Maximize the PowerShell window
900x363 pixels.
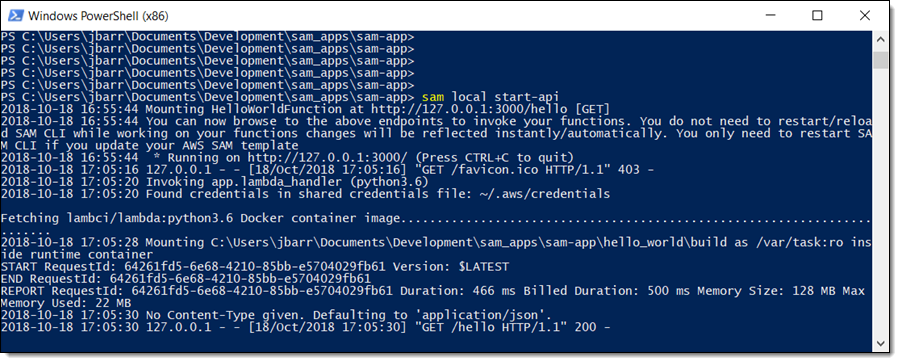pos(817,16)
